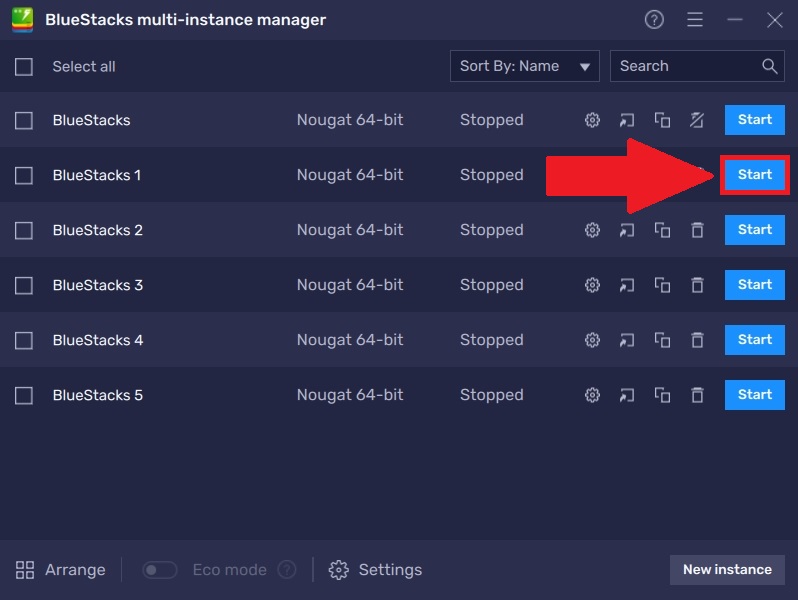
Task: Open settings gear for BlueStacks 2
Action: (592, 230)
